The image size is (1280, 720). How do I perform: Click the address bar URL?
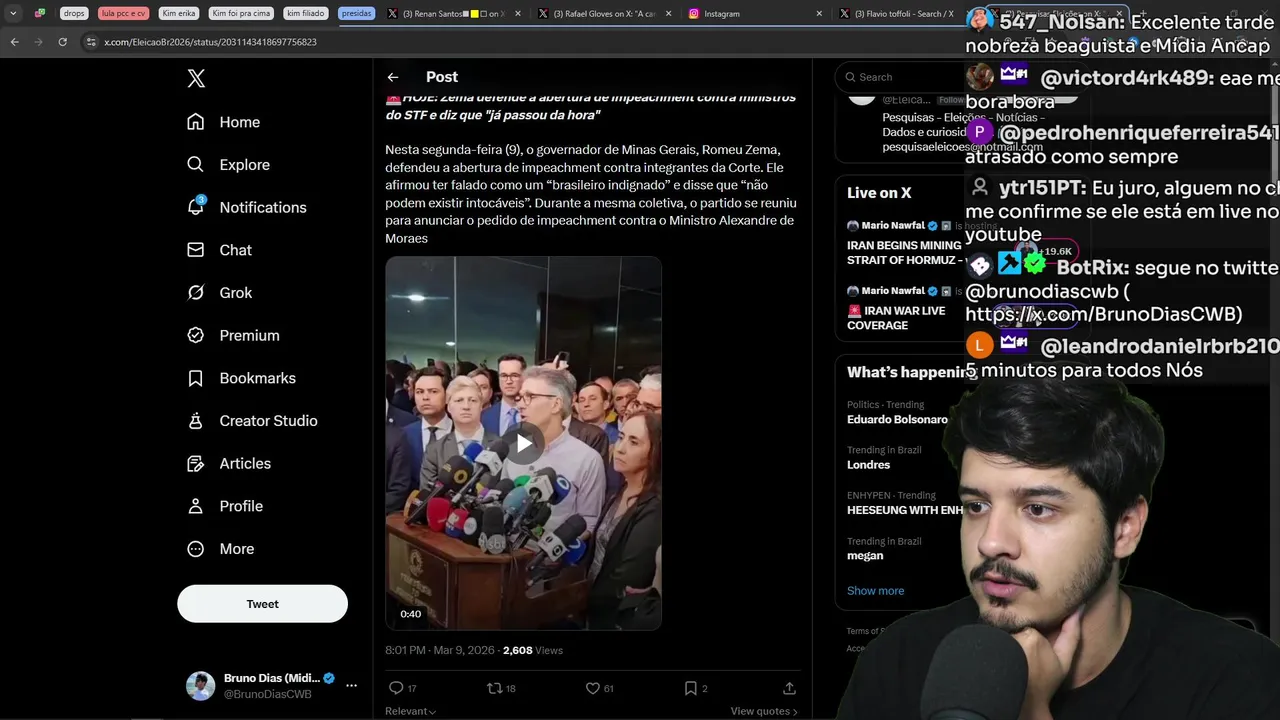tap(210, 42)
